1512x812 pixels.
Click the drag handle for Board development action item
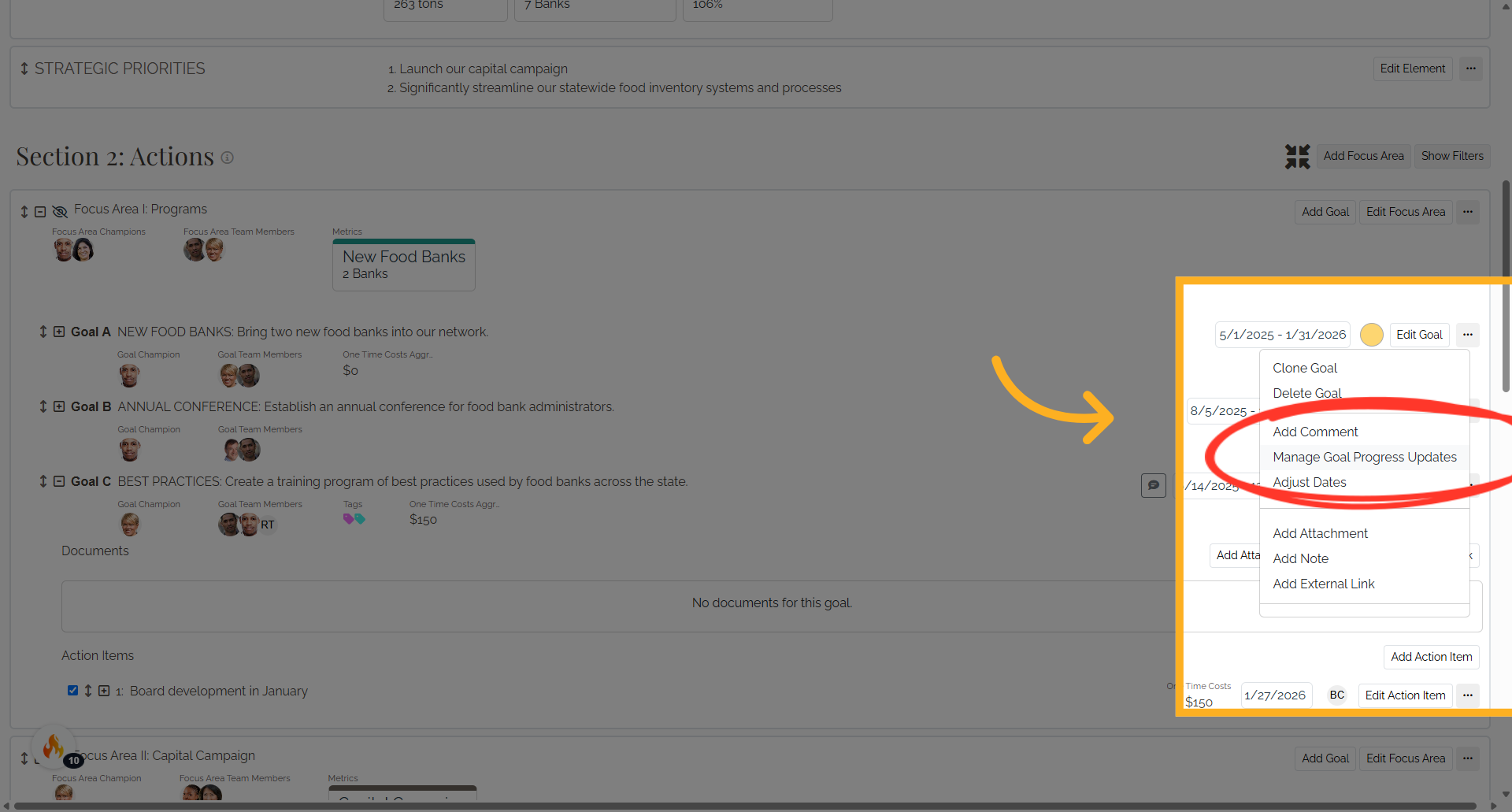coord(88,691)
